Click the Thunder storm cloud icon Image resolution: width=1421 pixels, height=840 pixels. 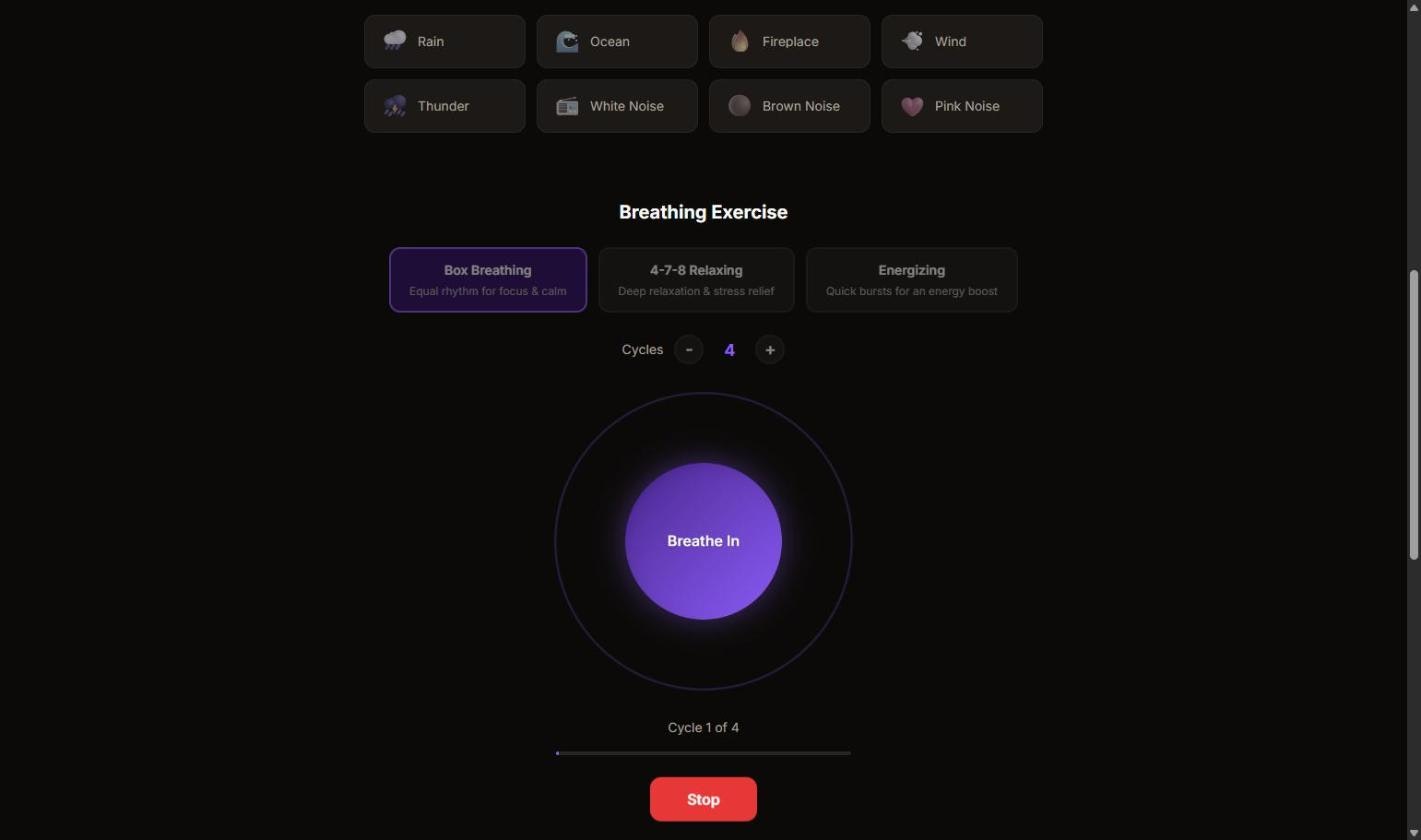coord(395,106)
